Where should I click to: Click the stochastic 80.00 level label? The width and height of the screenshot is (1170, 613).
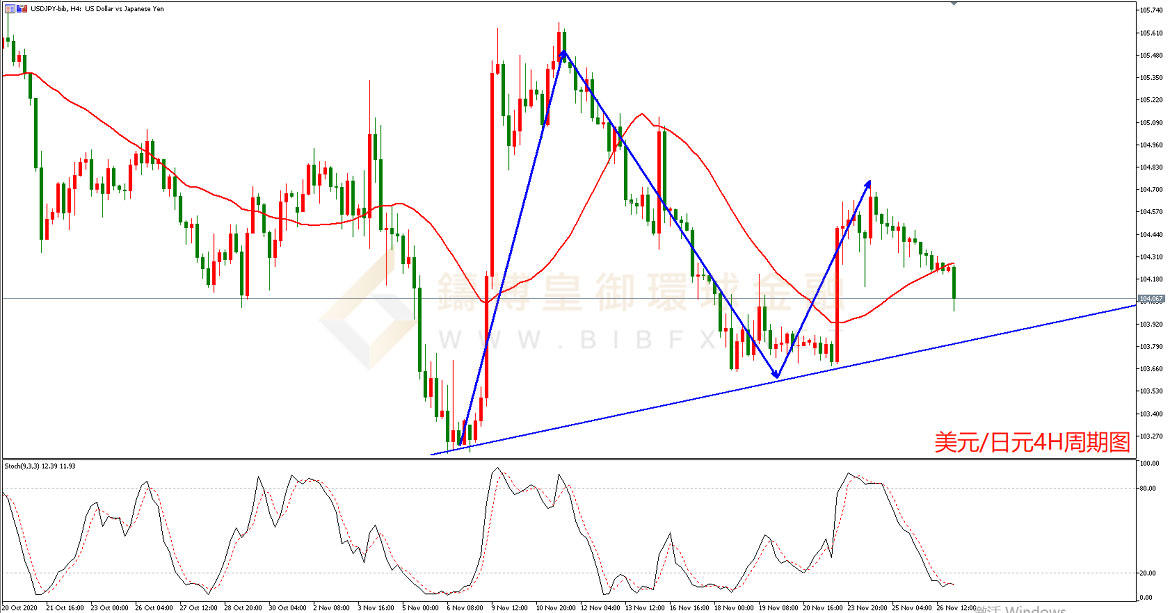tap(1148, 489)
